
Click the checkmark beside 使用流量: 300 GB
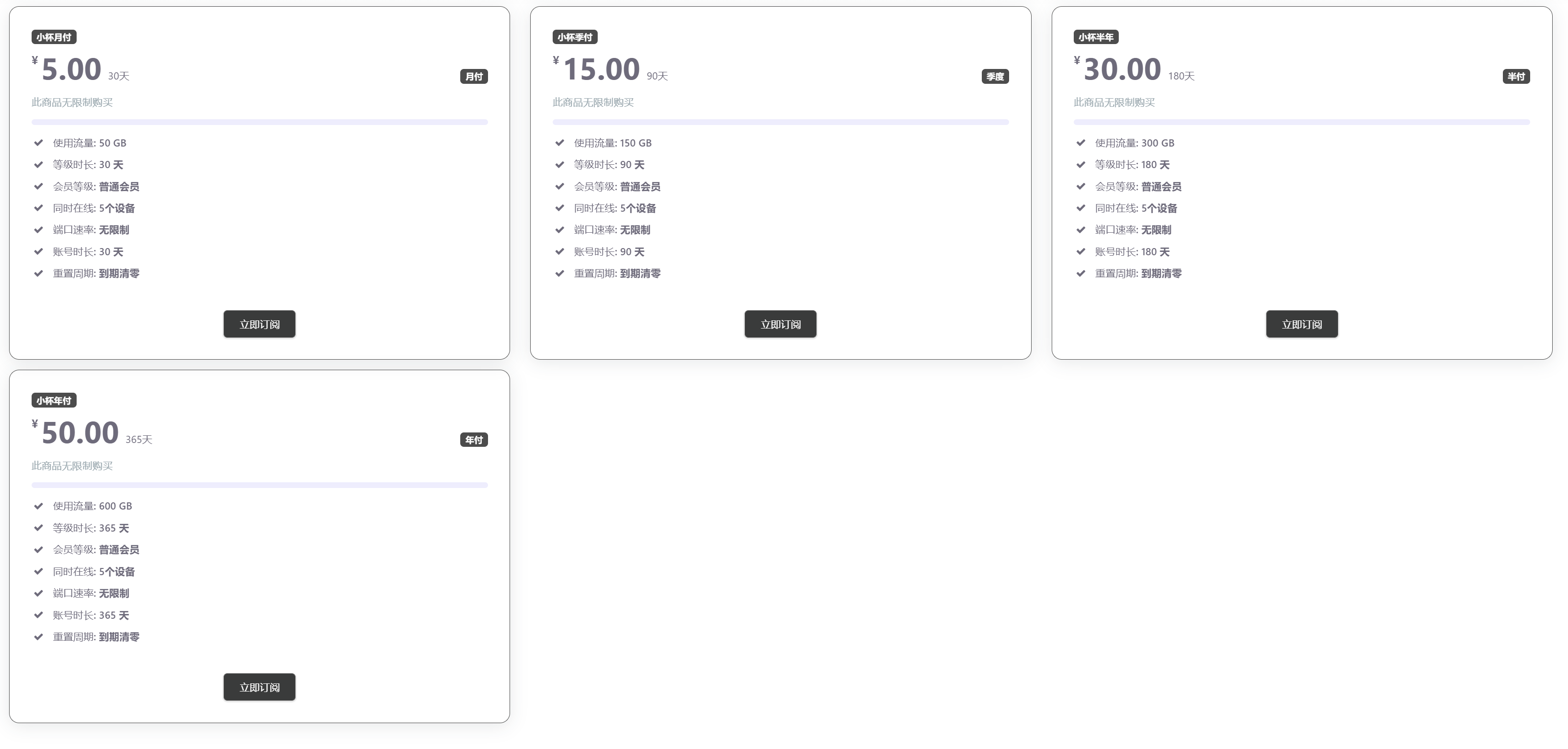coord(1080,143)
